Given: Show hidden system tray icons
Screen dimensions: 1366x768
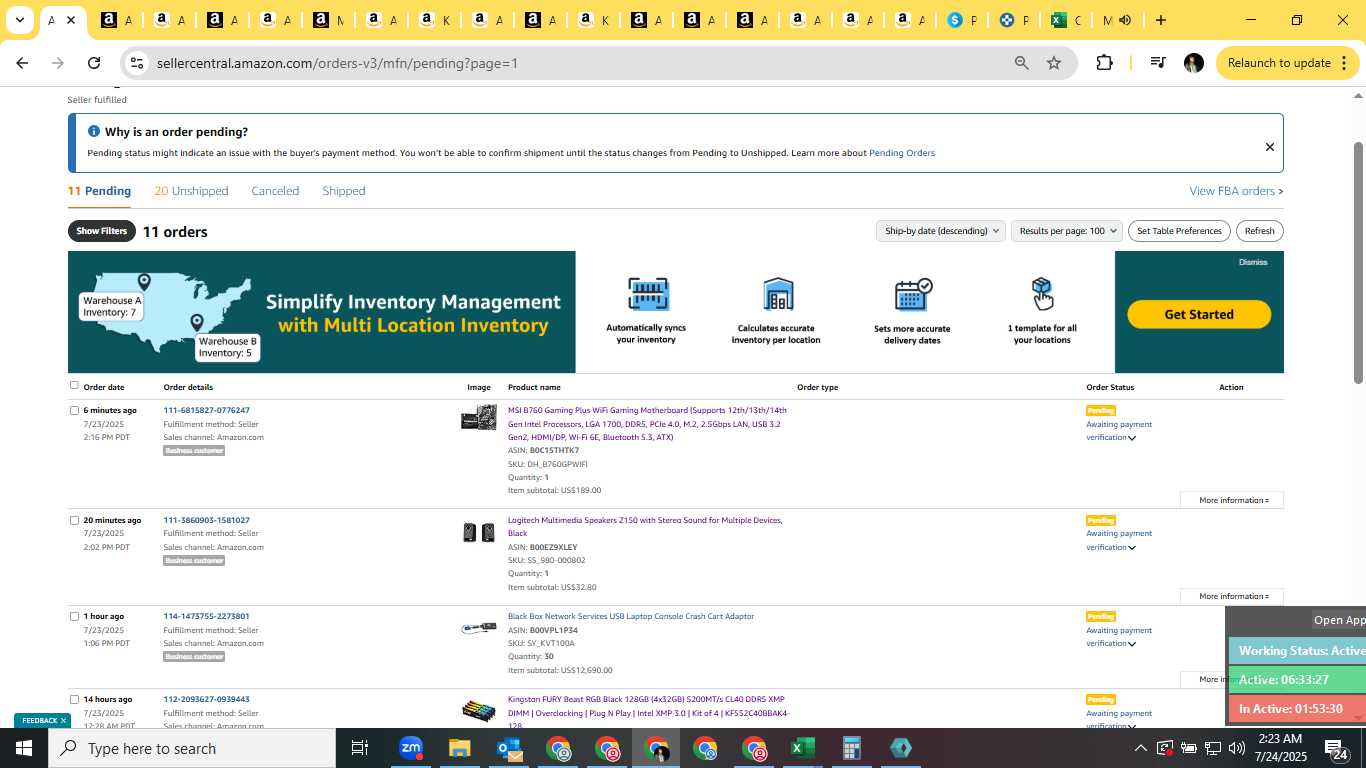Looking at the screenshot, I should (1140, 748).
